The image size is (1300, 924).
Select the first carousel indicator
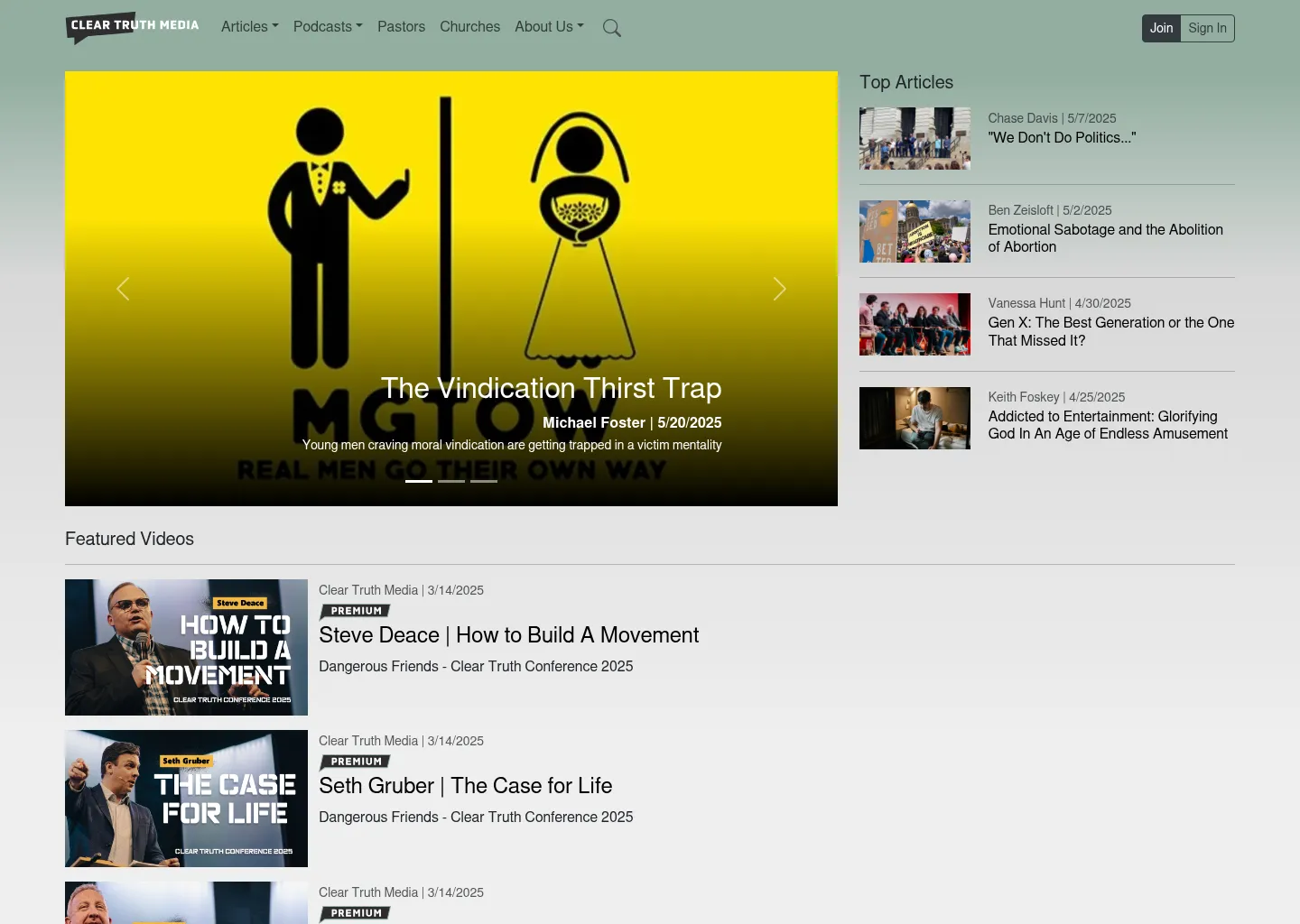click(419, 481)
